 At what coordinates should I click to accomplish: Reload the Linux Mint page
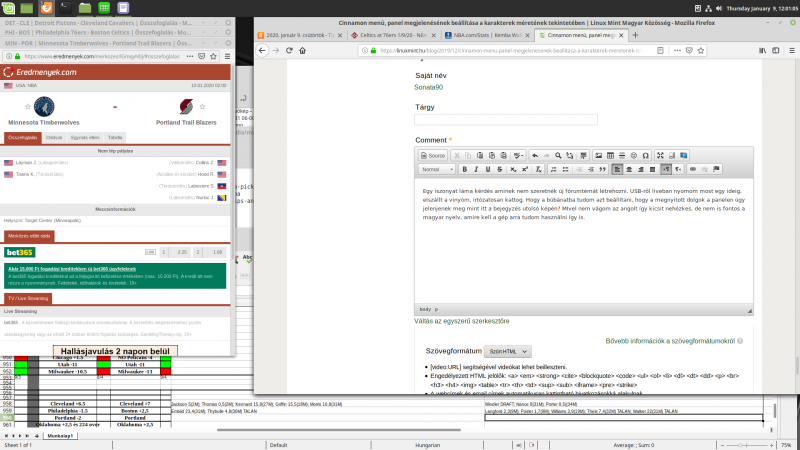tap(289, 51)
